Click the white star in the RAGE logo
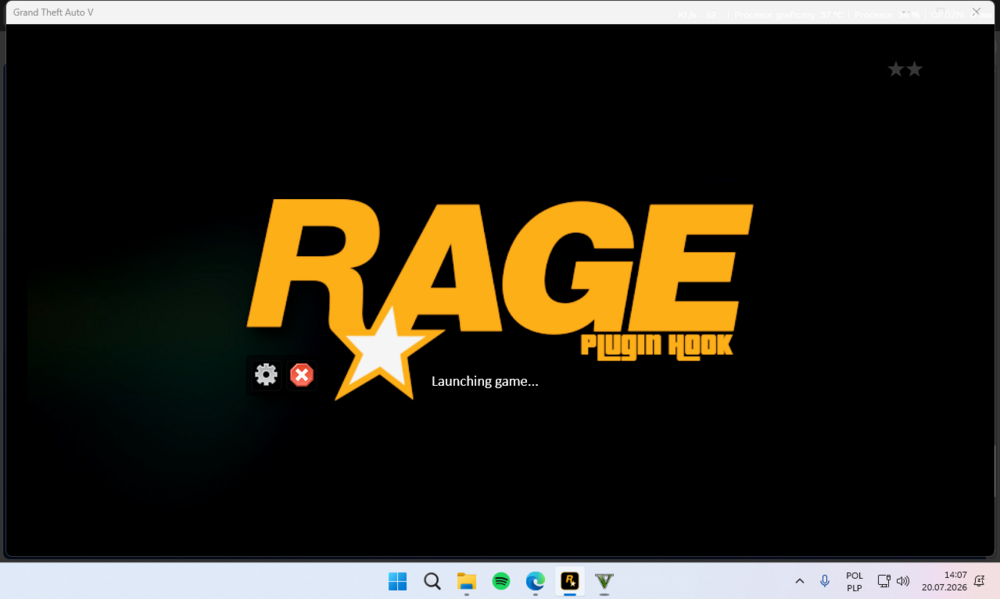Screen dimensions: 1000x599 (382, 353)
